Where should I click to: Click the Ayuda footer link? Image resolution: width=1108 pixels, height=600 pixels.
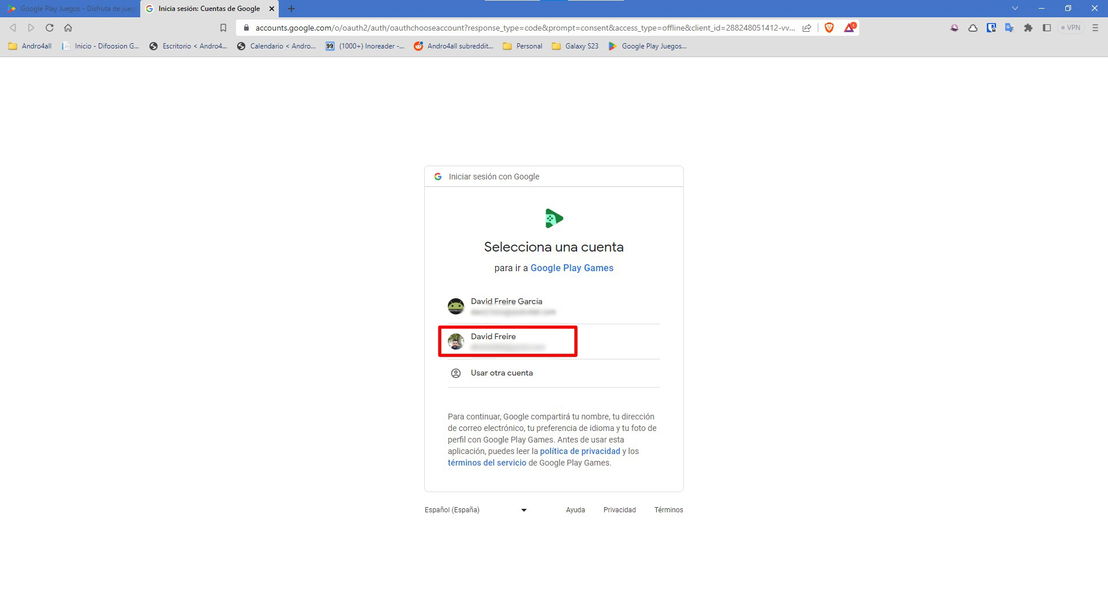tap(575, 510)
